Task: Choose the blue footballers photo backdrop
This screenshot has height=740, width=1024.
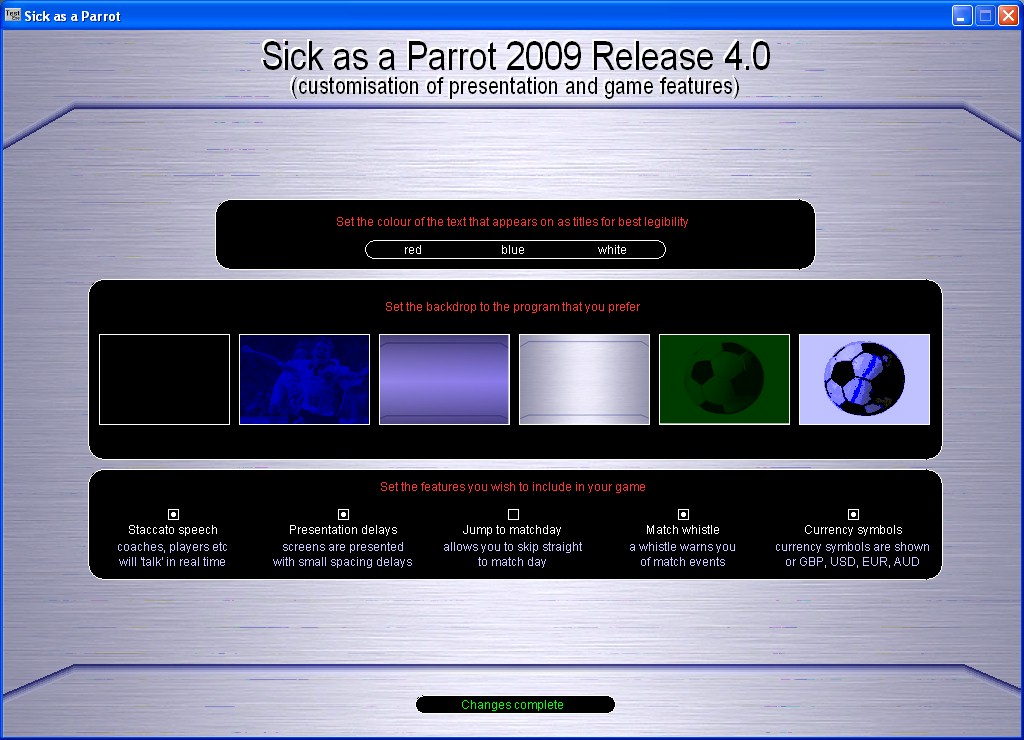Action: tap(304, 379)
